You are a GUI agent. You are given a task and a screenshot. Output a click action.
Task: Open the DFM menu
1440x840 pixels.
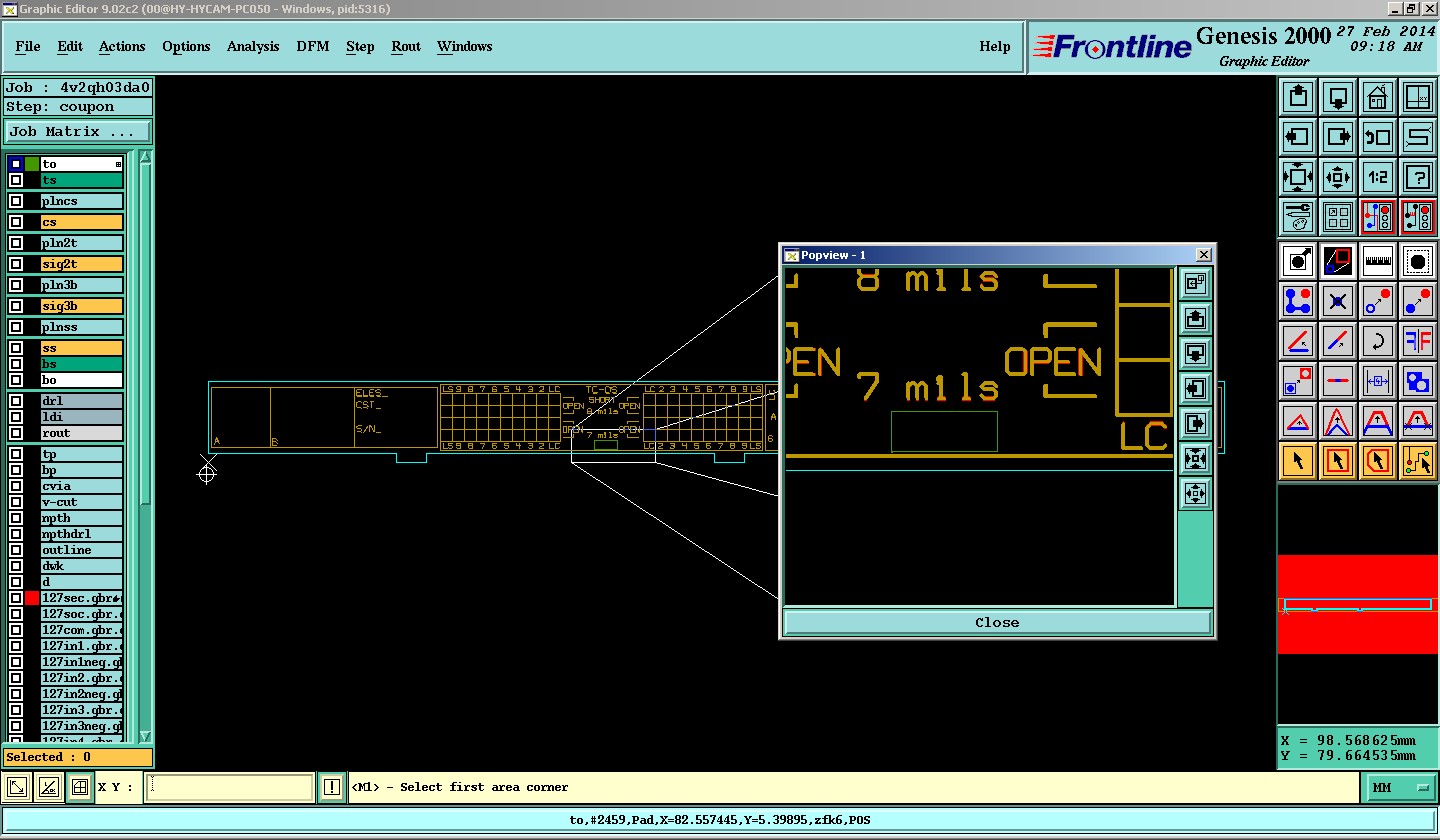(312, 47)
